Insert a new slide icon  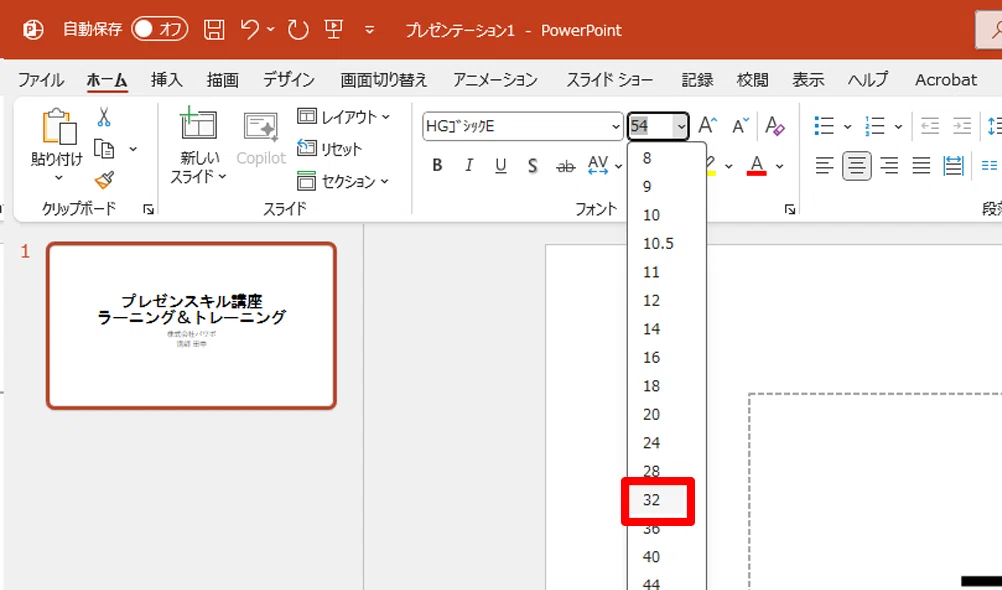point(198,123)
